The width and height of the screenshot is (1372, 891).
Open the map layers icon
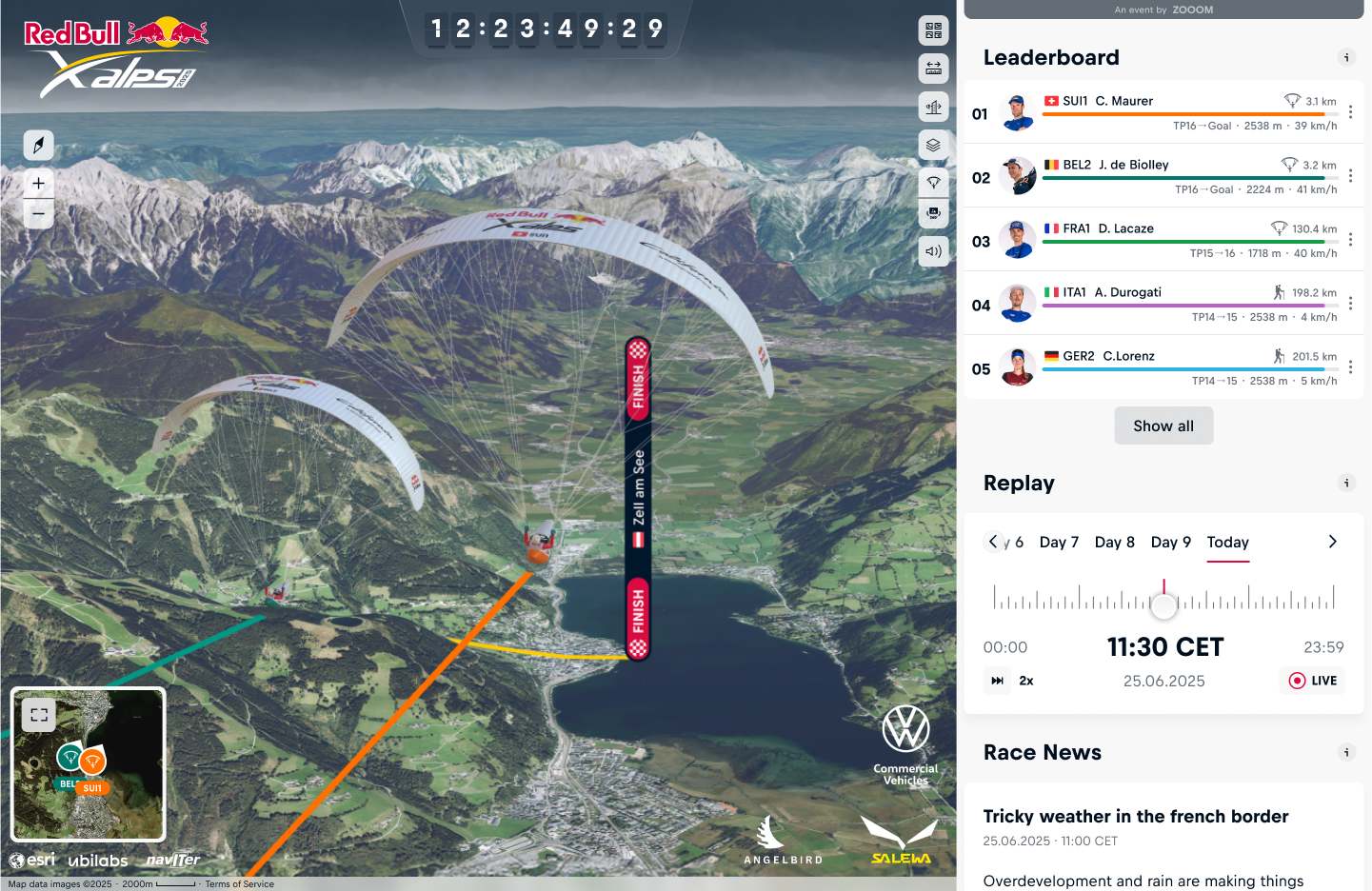pyautogui.click(x=933, y=145)
